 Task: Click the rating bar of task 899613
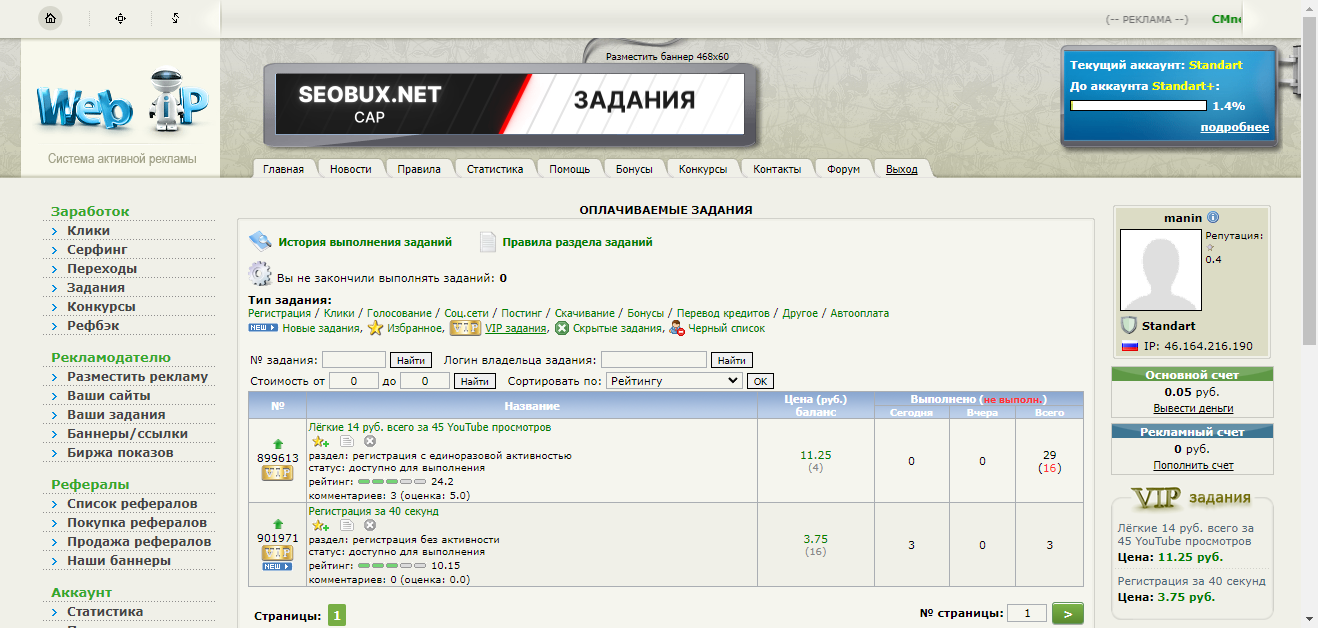coord(392,482)
